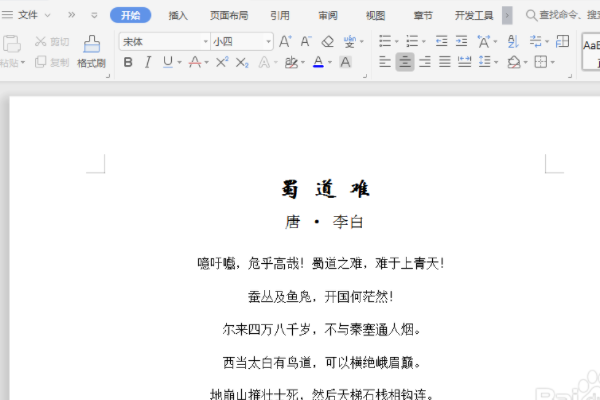The height and width of the screenshot is (400, 600).
Task: Click the 复制 copy button
Action: point(52,62)
